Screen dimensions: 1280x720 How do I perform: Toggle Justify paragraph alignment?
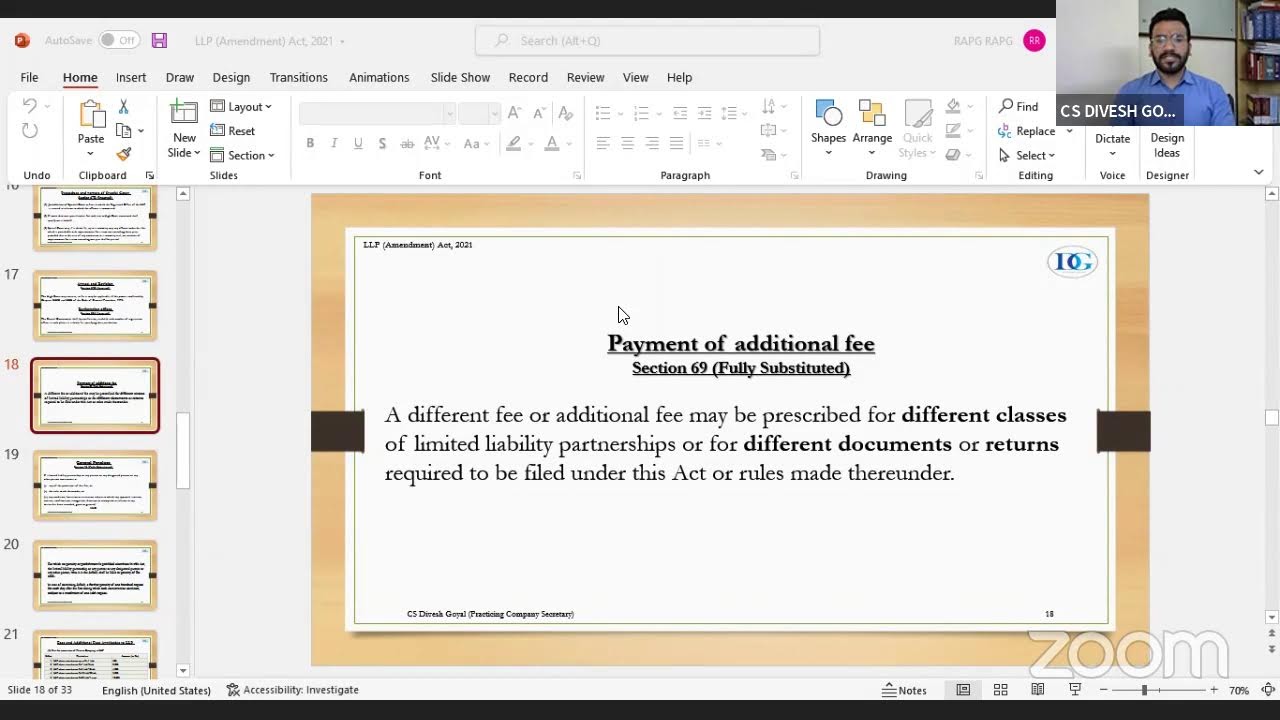pos(677,144)
